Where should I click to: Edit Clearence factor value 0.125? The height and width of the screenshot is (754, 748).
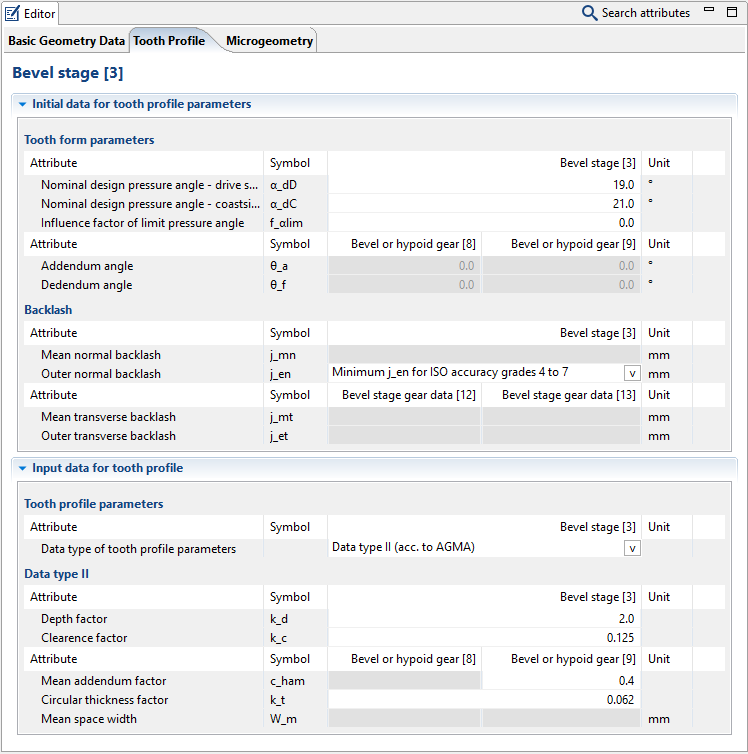click(484, 638)
